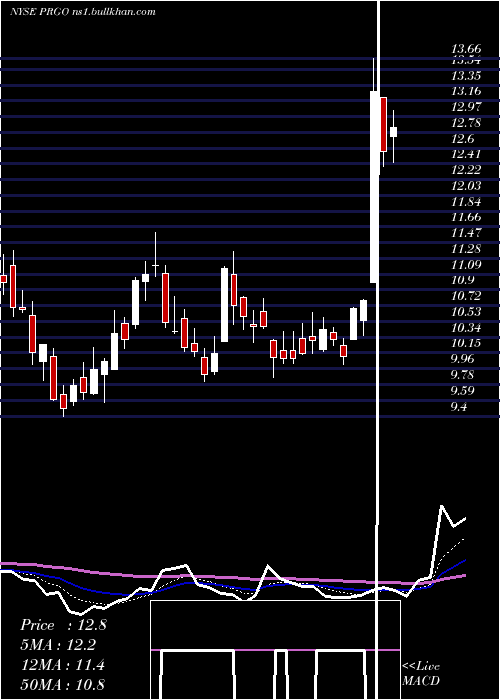Click the 13.16 price axis label
Screen dimensions: 500x700
click(x=466, y=91)
